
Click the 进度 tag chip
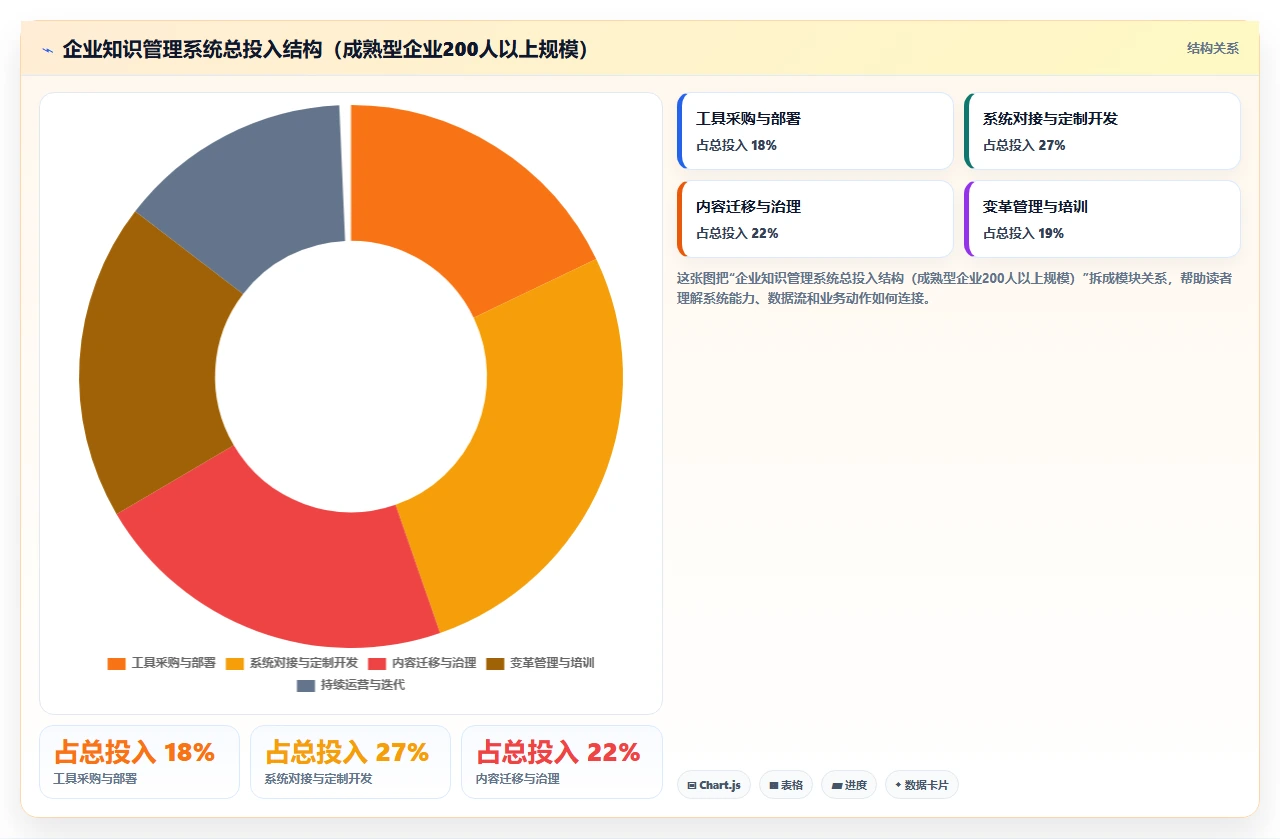(x=849, y=785)
